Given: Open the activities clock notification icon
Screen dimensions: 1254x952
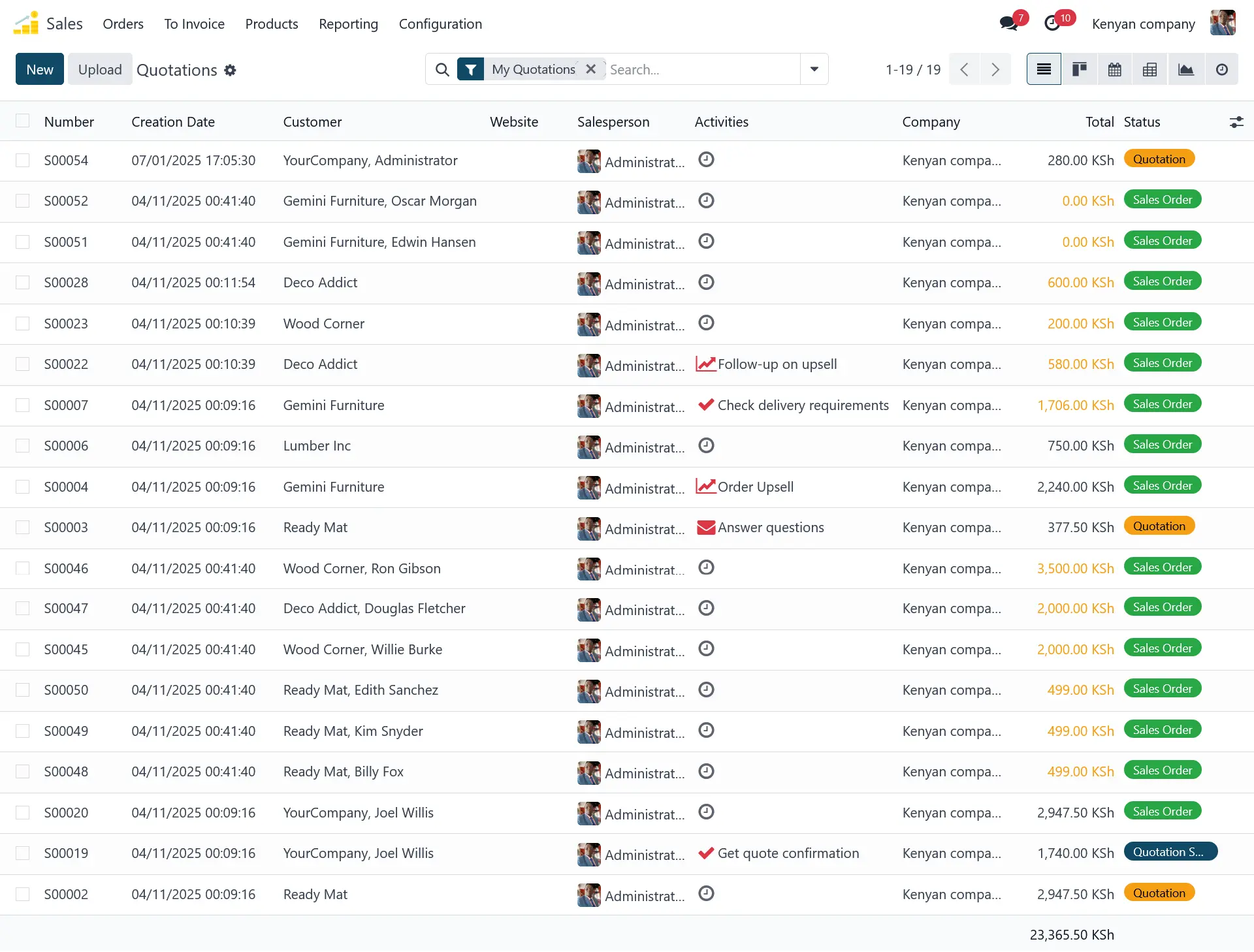Looking at the screenshot, I should pos(1052,24).
